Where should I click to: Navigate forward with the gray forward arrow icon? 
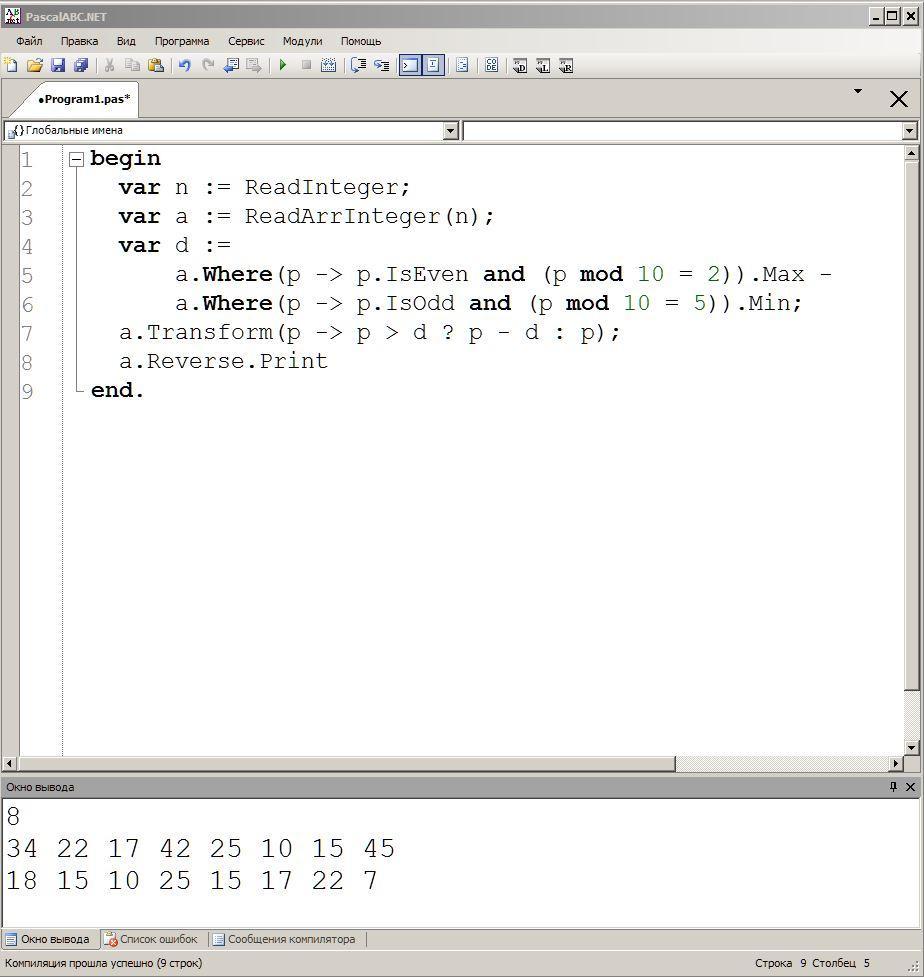tap(254, 65)
